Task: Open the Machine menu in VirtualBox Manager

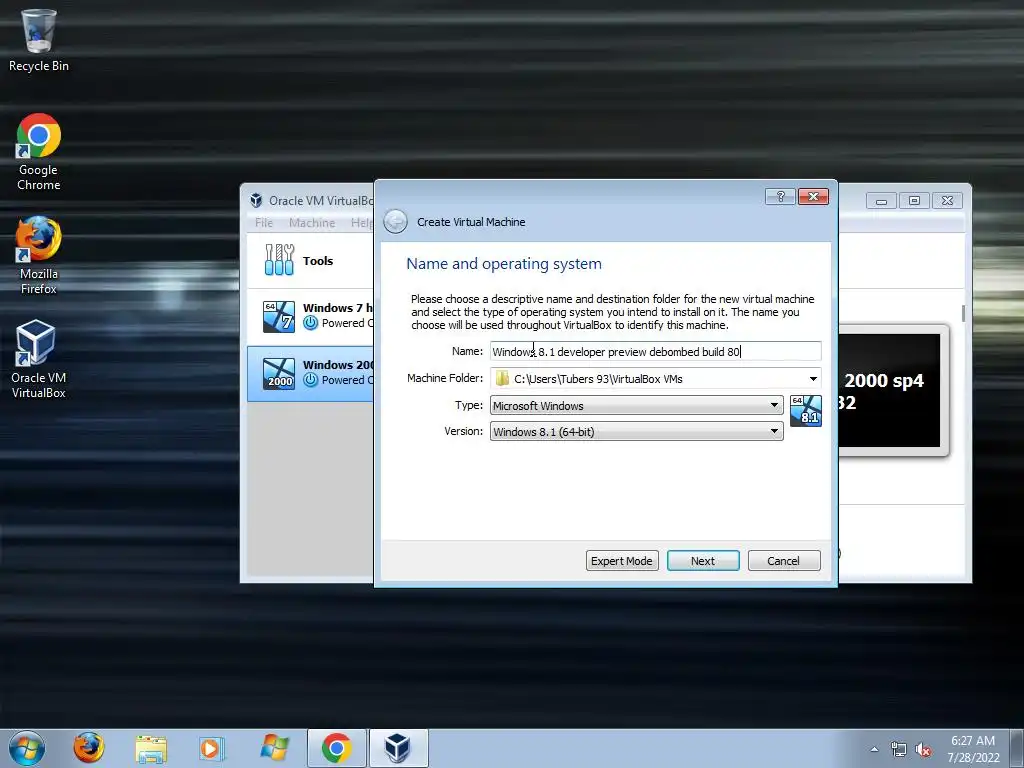Action: click(x=312, y=223)
